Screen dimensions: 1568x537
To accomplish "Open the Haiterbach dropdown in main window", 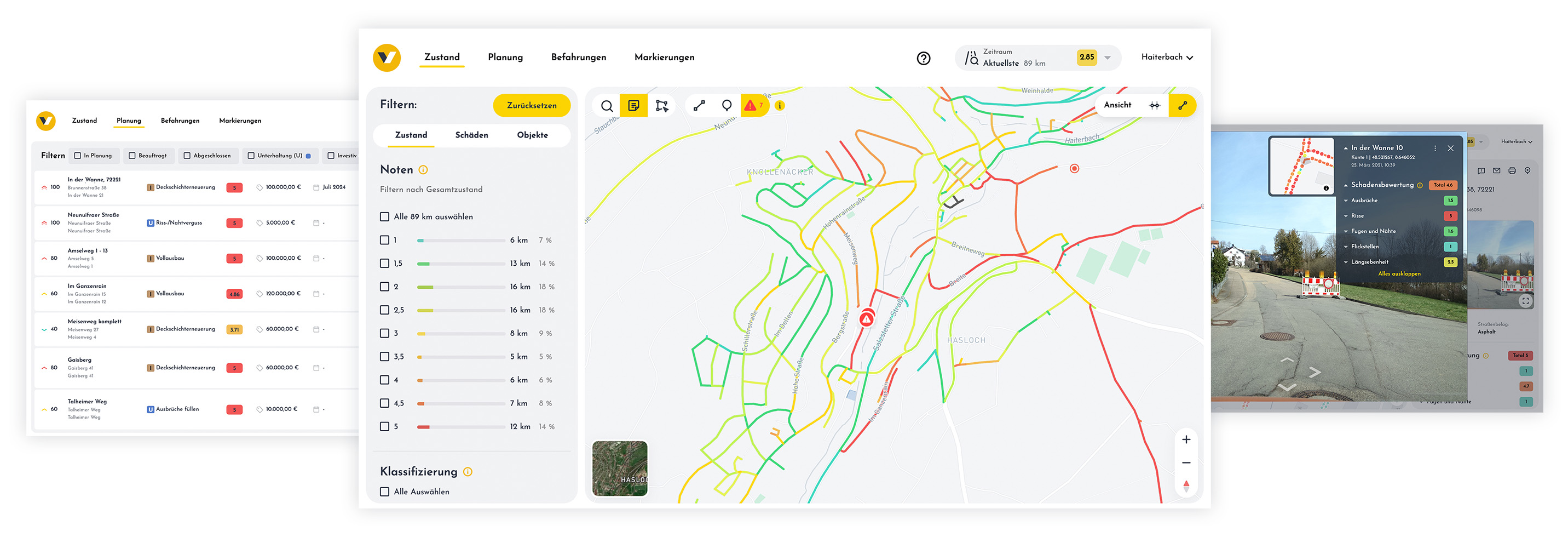I will tap(1167, 58).
